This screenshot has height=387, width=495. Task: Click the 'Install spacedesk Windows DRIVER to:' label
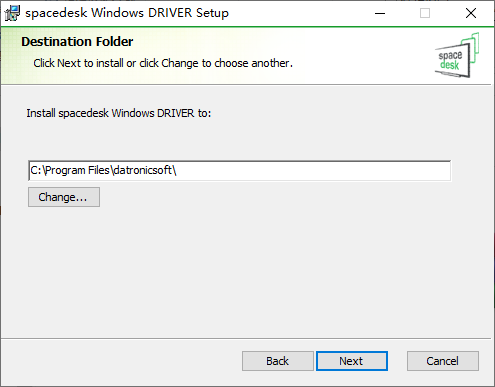(x=119, y=113)
